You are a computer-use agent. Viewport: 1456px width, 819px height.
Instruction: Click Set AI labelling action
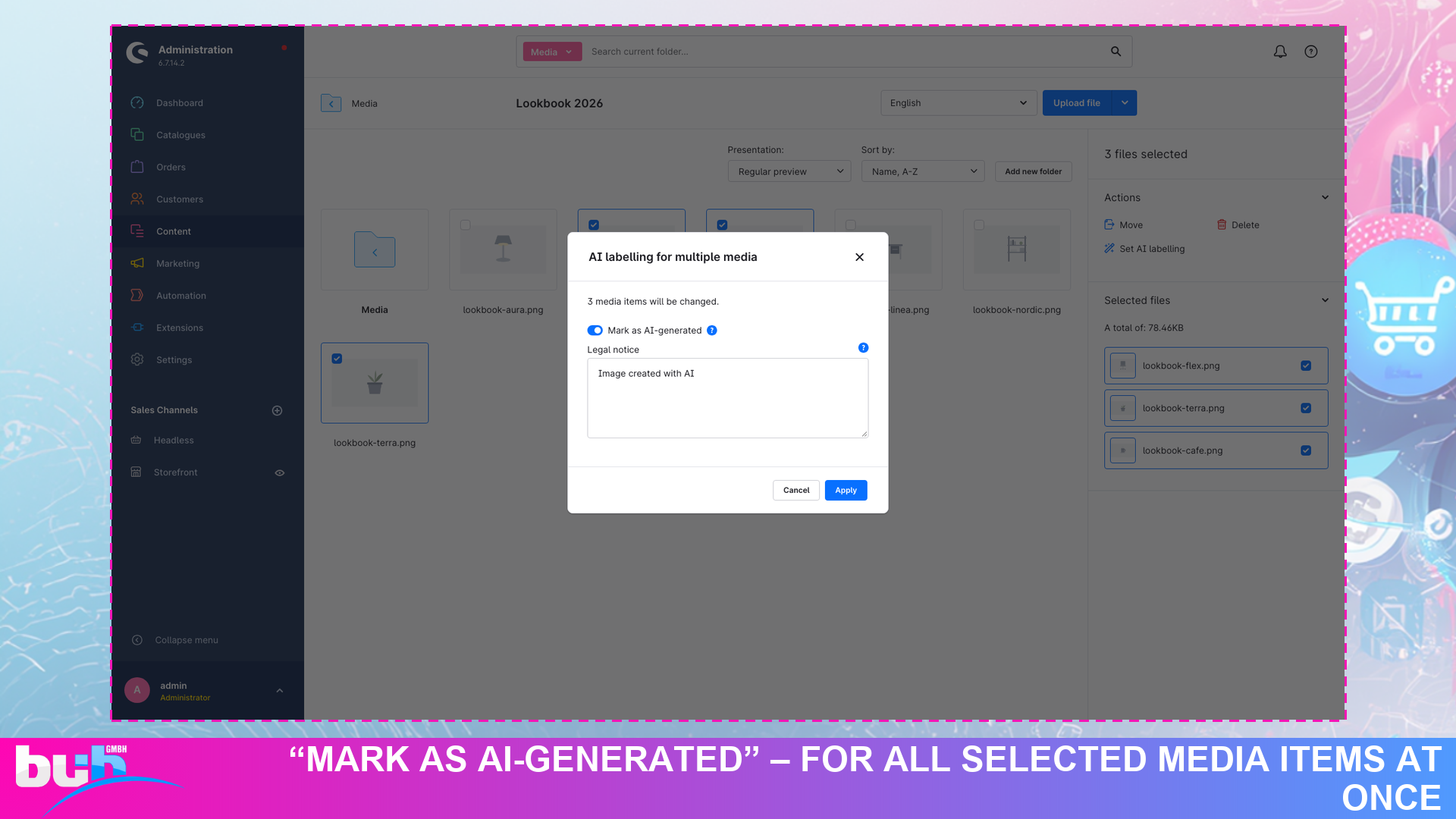pos(1144,249)
